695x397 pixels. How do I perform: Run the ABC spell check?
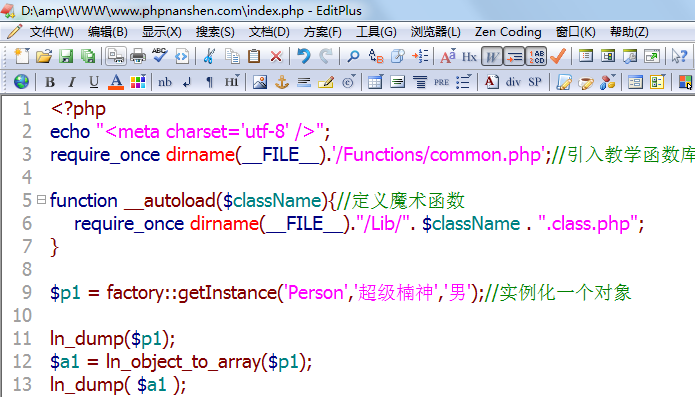pyautogui.click(x=160, y=55)
